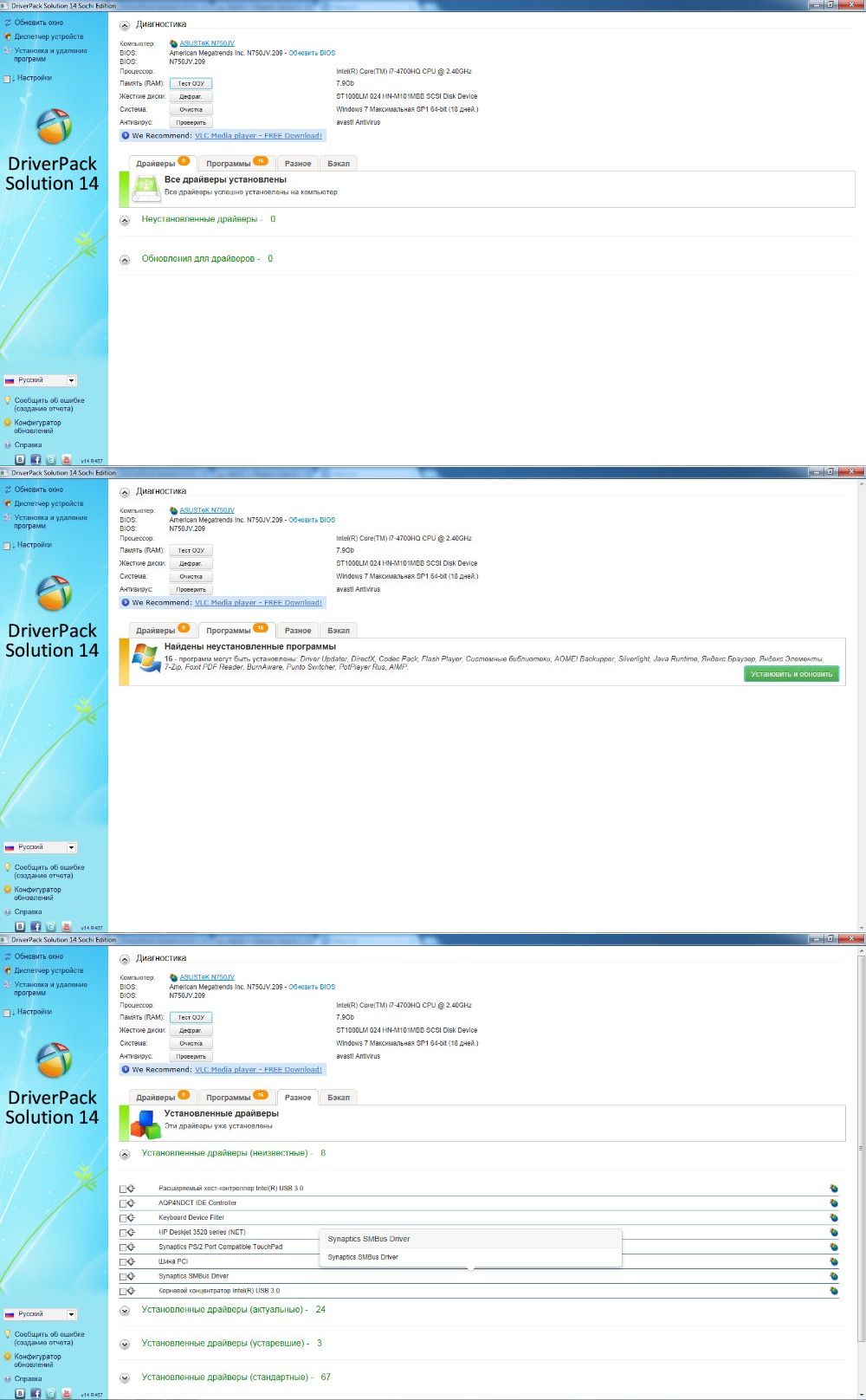Expand the 'Неустановленные драйверы - 0' section
This screenshot has height=1400, width=866.
pyautogui.click(x=125, y=220)
